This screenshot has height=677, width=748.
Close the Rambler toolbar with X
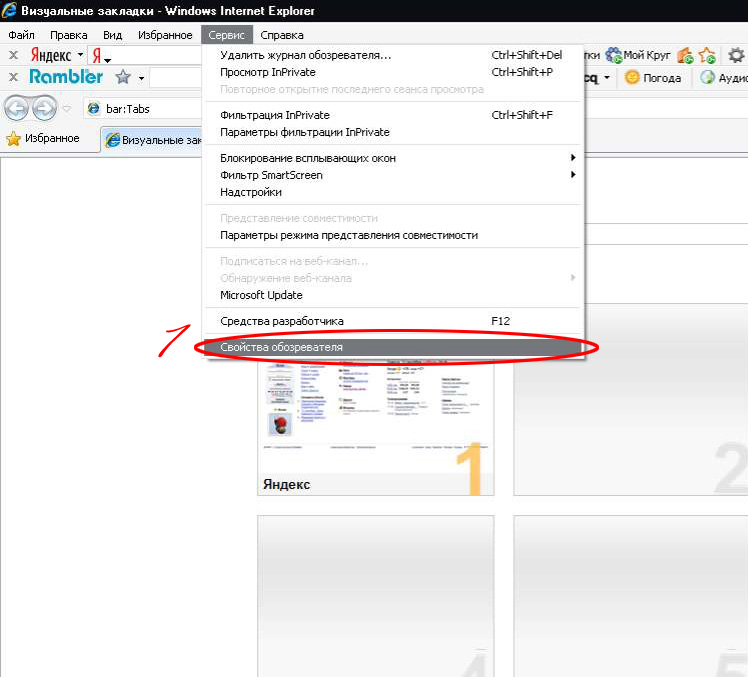pyautogui.click(x=13, y=77)
